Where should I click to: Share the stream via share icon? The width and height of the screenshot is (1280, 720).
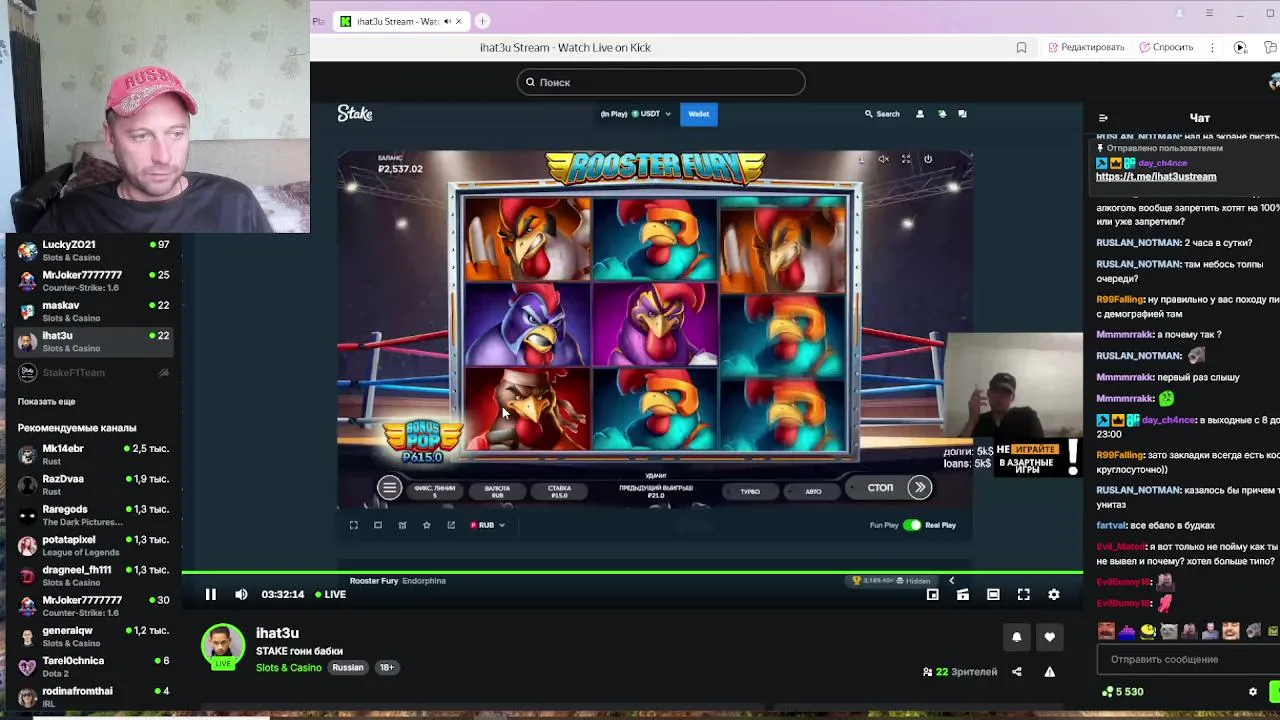[1017, 672]
